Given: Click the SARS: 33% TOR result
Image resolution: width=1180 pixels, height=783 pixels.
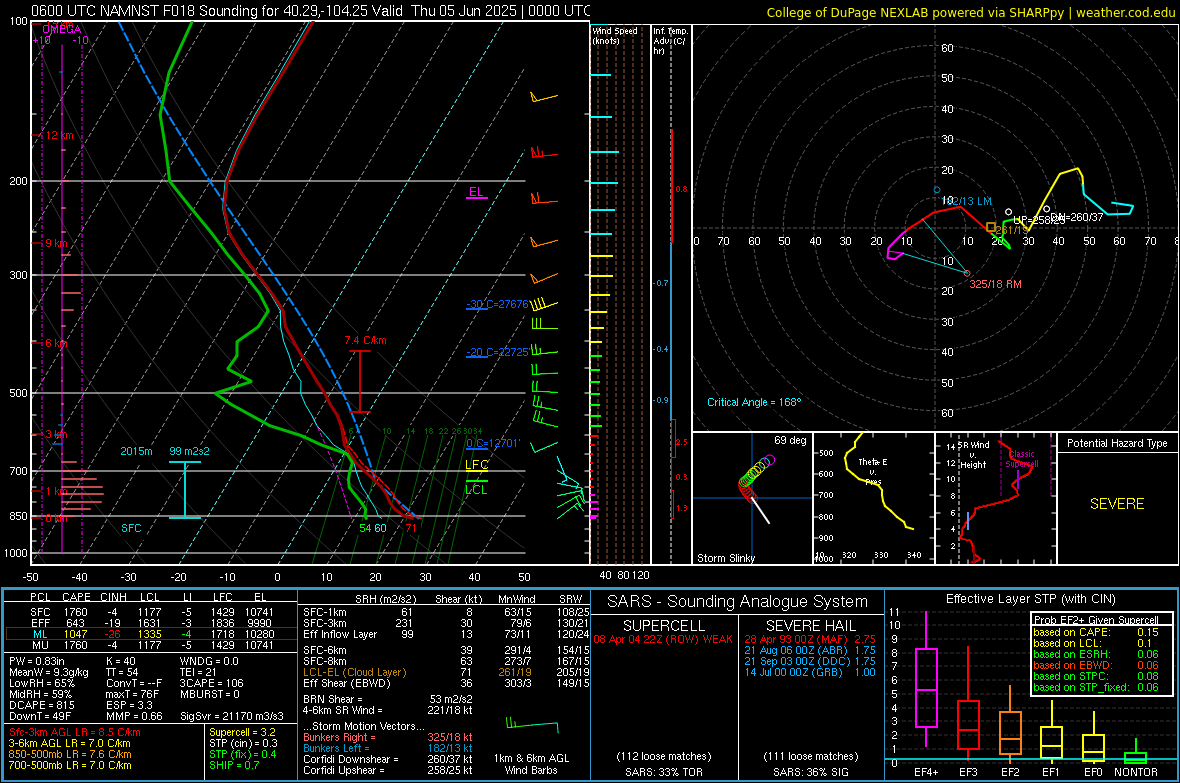Looking at the screenshot, I should 663,772.
